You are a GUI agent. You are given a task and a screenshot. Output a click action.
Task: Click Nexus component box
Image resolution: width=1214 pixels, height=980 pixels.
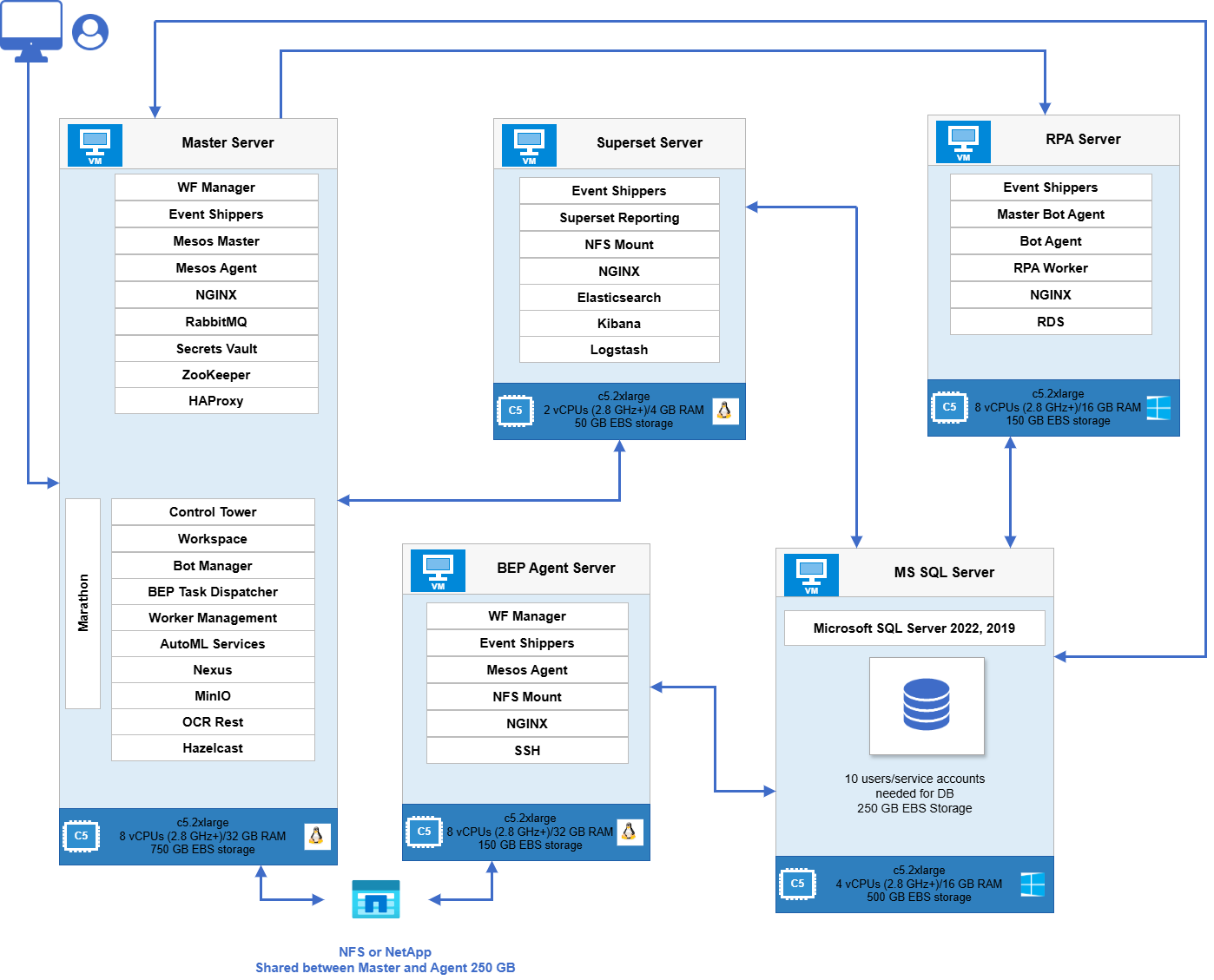point(213,670)
